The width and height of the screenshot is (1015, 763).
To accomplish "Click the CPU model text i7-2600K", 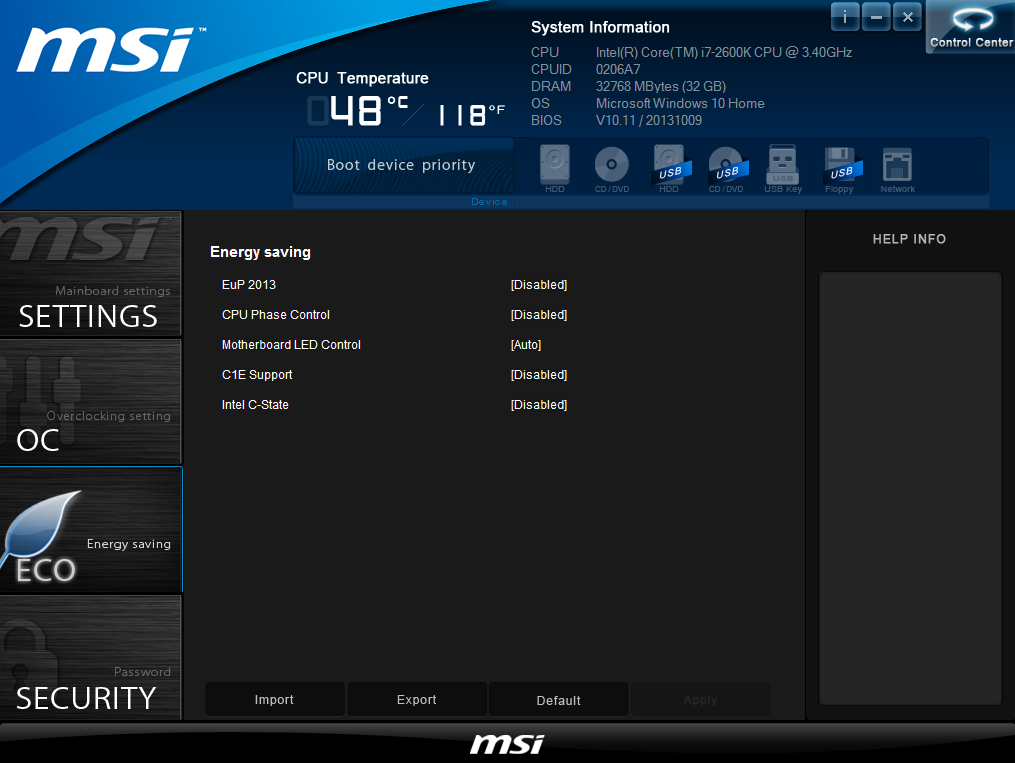I will [724, 52].
